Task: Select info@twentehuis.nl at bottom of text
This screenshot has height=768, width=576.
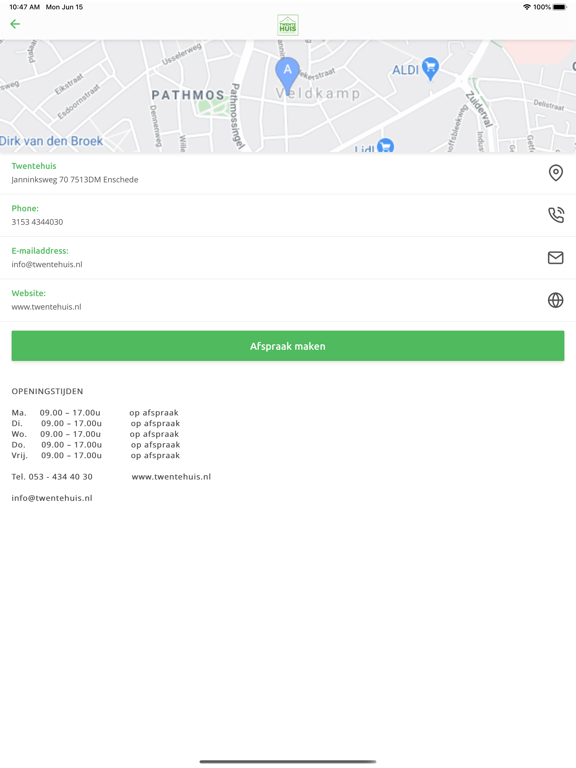Action: (x=52, y=498)
